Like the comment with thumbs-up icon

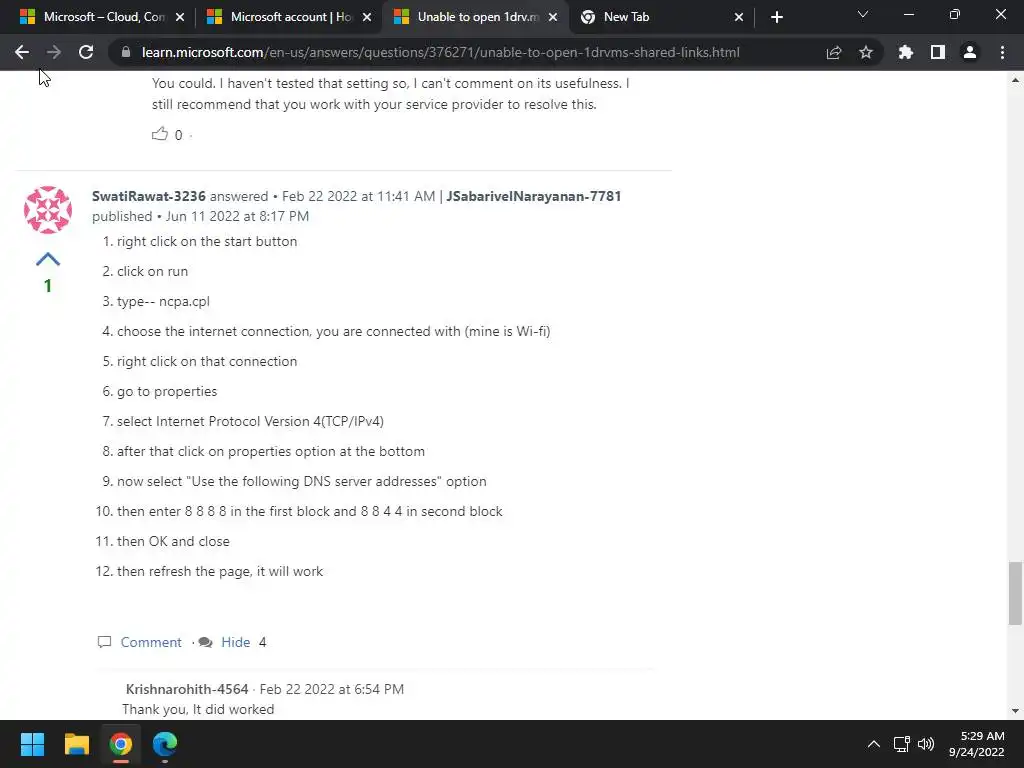[160, 134]
